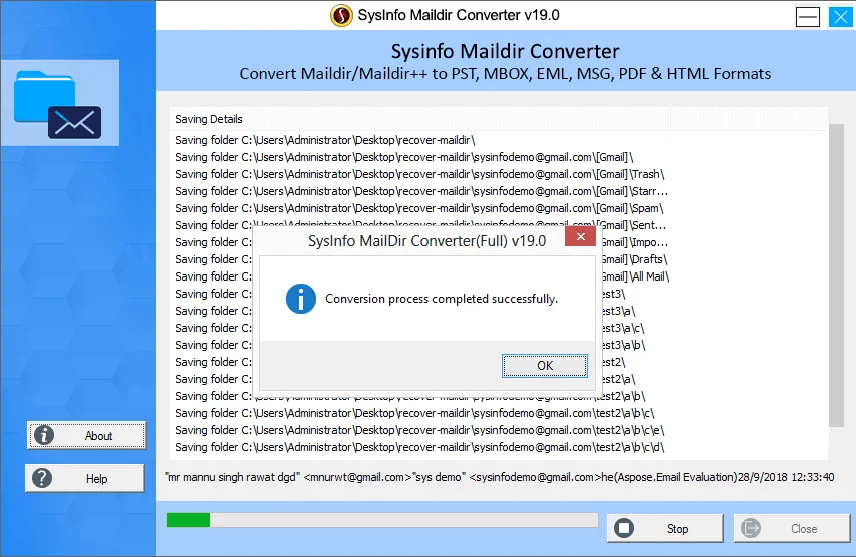Click the status line with mnurwt@gmail.com
The width and height of the screenshot is (856, 557).
(x=500, y=477)
